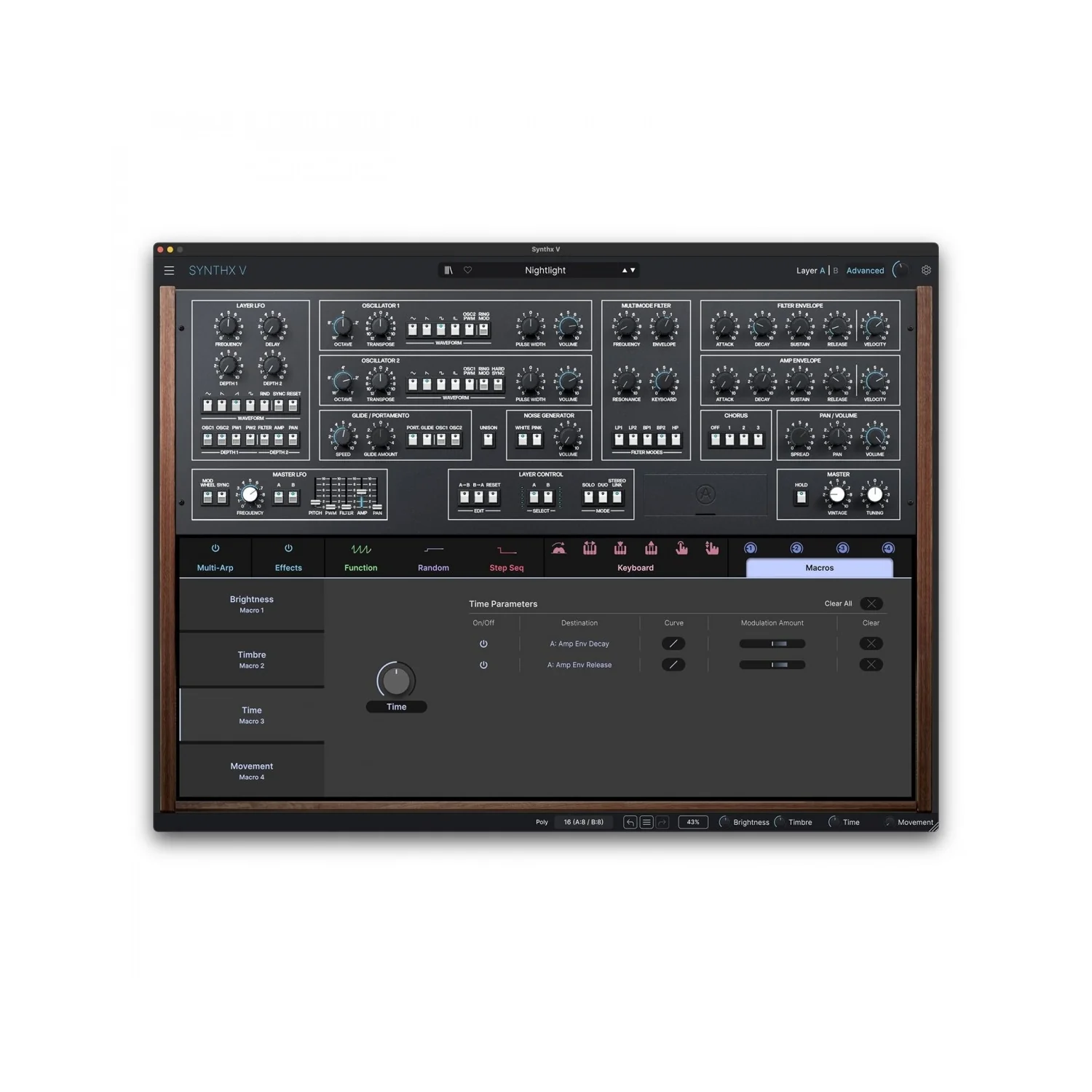Redo with the status bar redo arrow

662,822
